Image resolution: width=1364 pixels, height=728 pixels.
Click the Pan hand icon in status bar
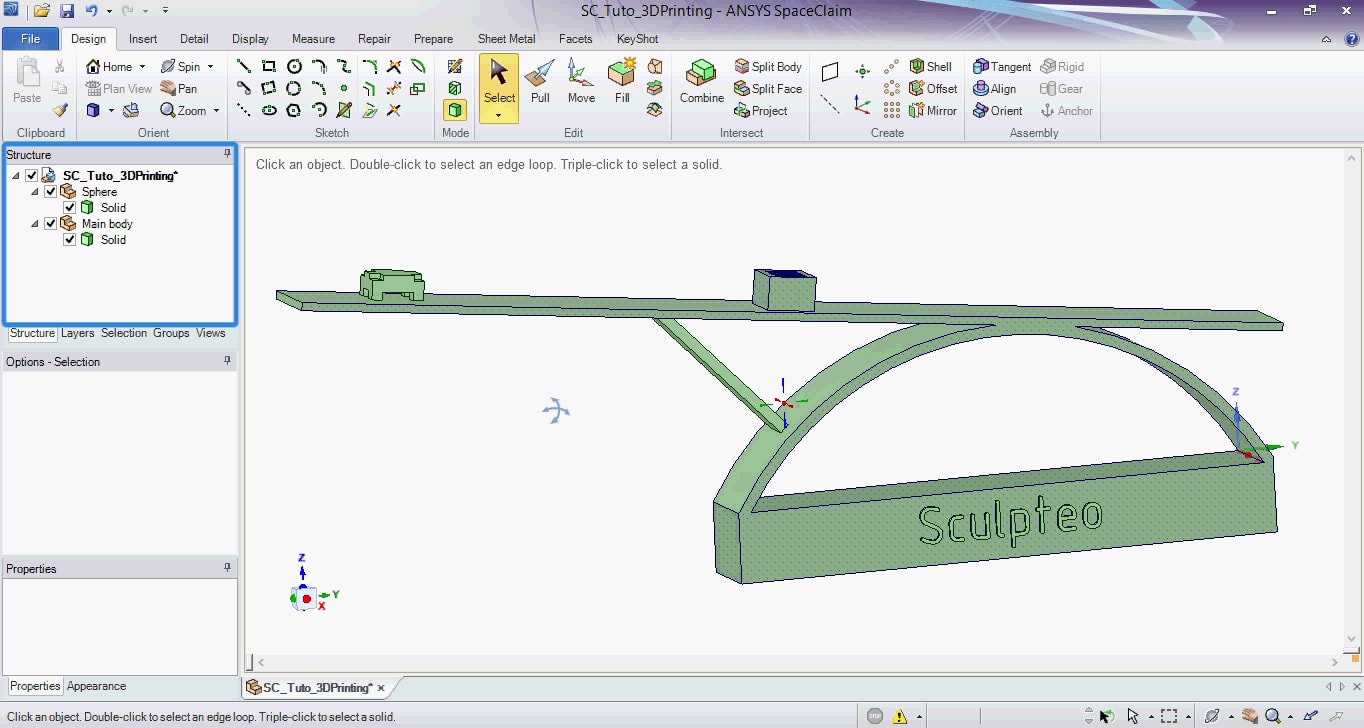pyautogui.click(x=1250, y=716)
